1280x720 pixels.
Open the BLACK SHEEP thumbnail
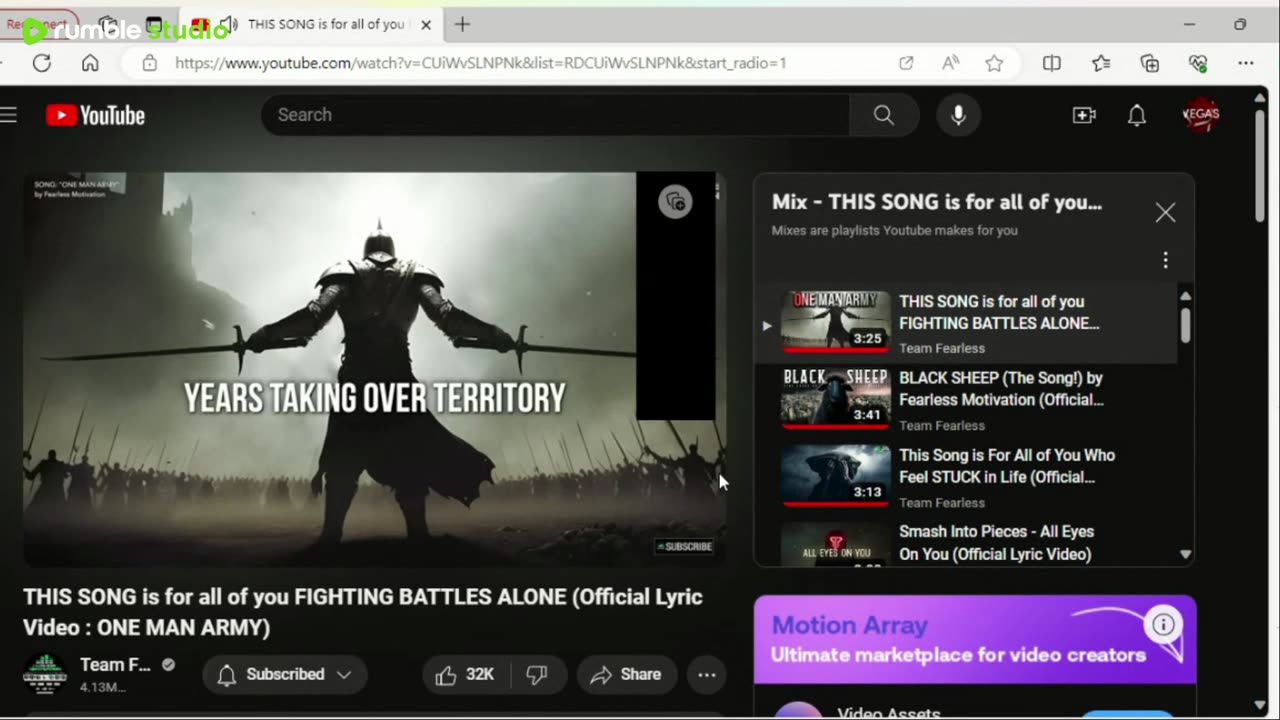click(835, 399)
